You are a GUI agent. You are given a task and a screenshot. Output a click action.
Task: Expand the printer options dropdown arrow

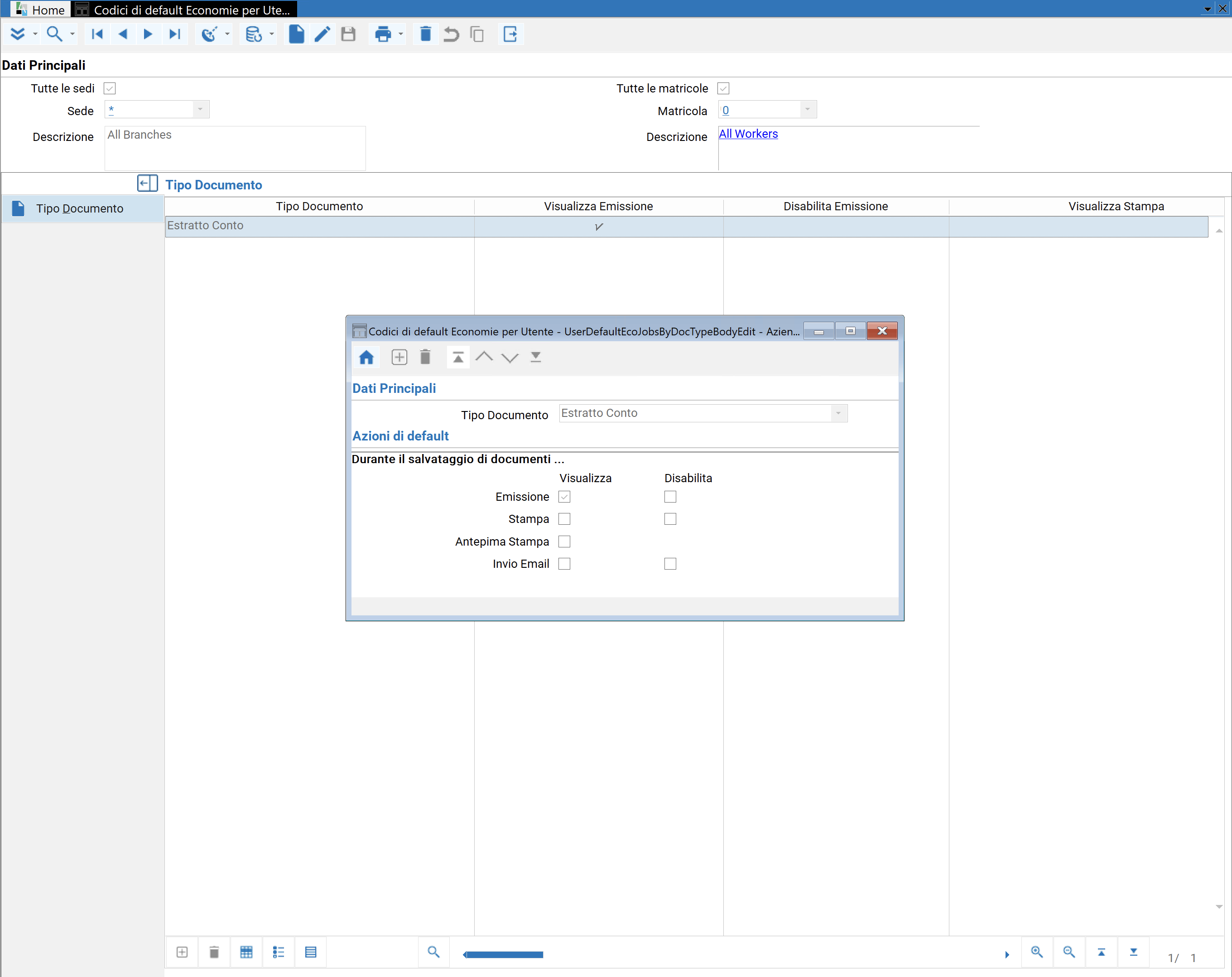(400, 34)
